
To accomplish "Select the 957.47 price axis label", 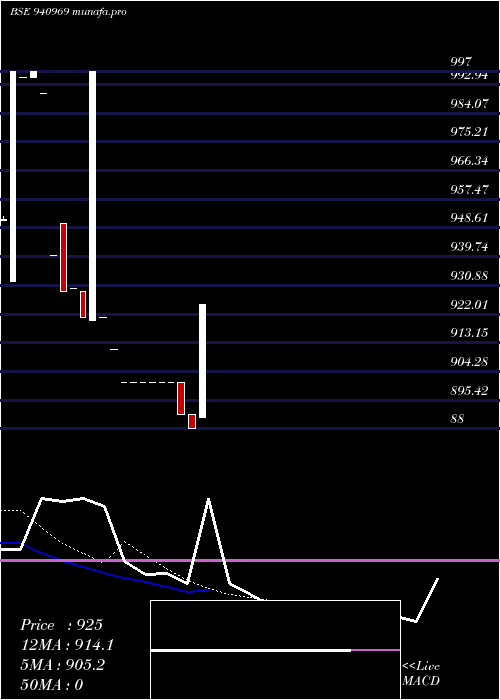I will (469, 190).
